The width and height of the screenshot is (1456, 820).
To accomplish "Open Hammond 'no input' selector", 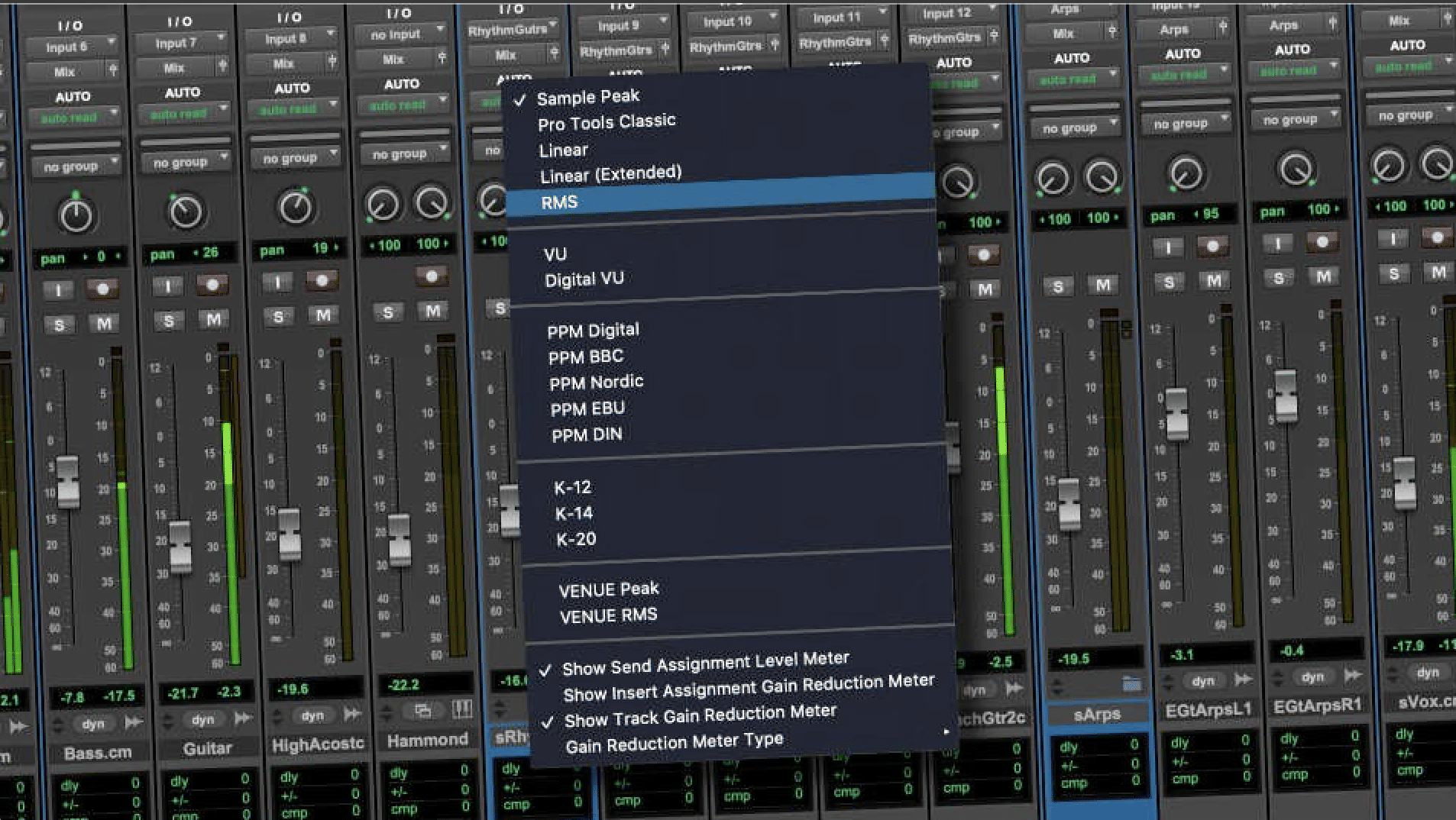I will [x=401, y=34].
